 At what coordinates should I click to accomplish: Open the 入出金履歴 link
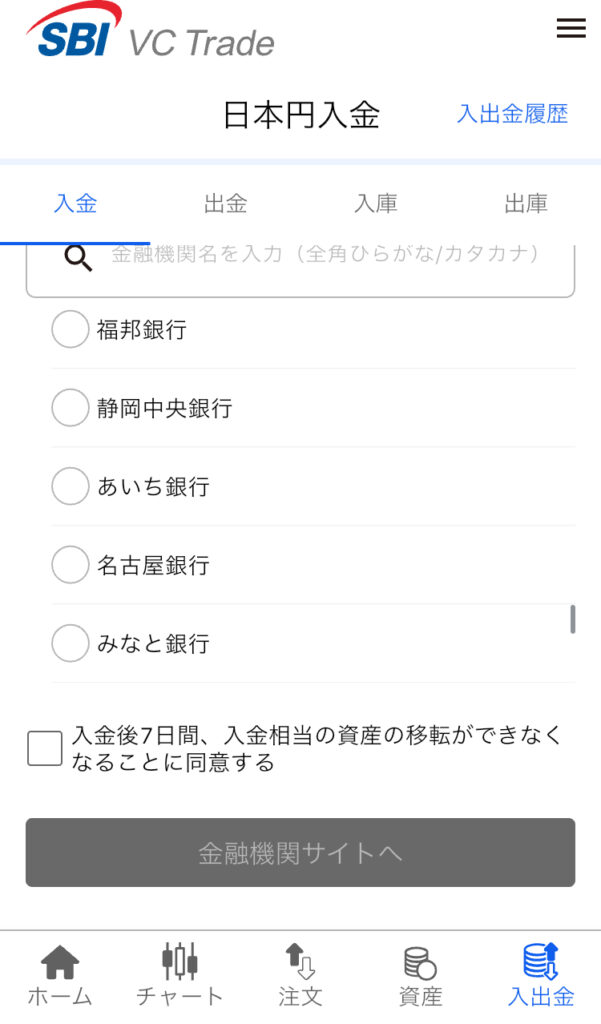(x=512, y=114)
